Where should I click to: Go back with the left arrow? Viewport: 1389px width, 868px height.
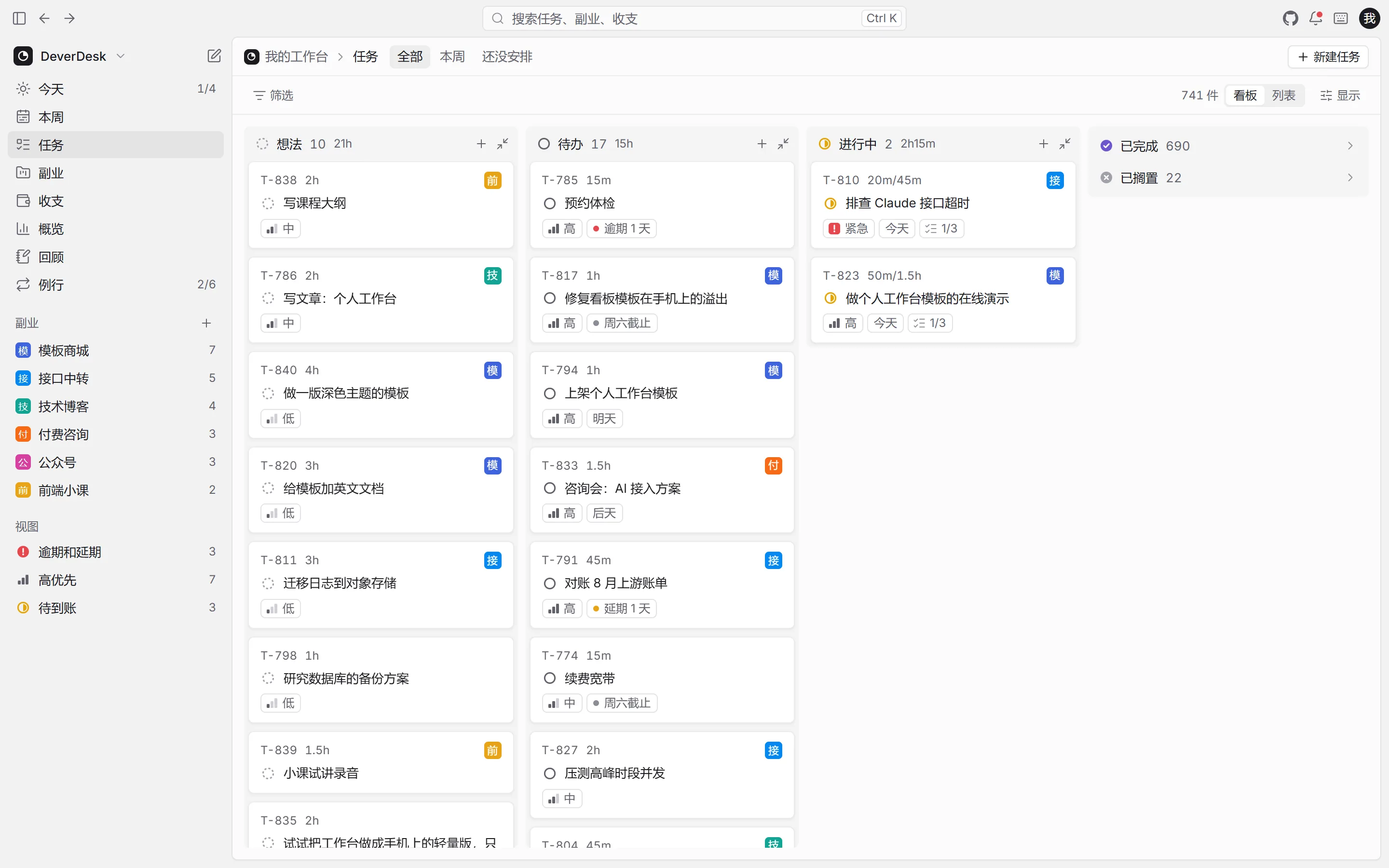(x=44, y=18)
